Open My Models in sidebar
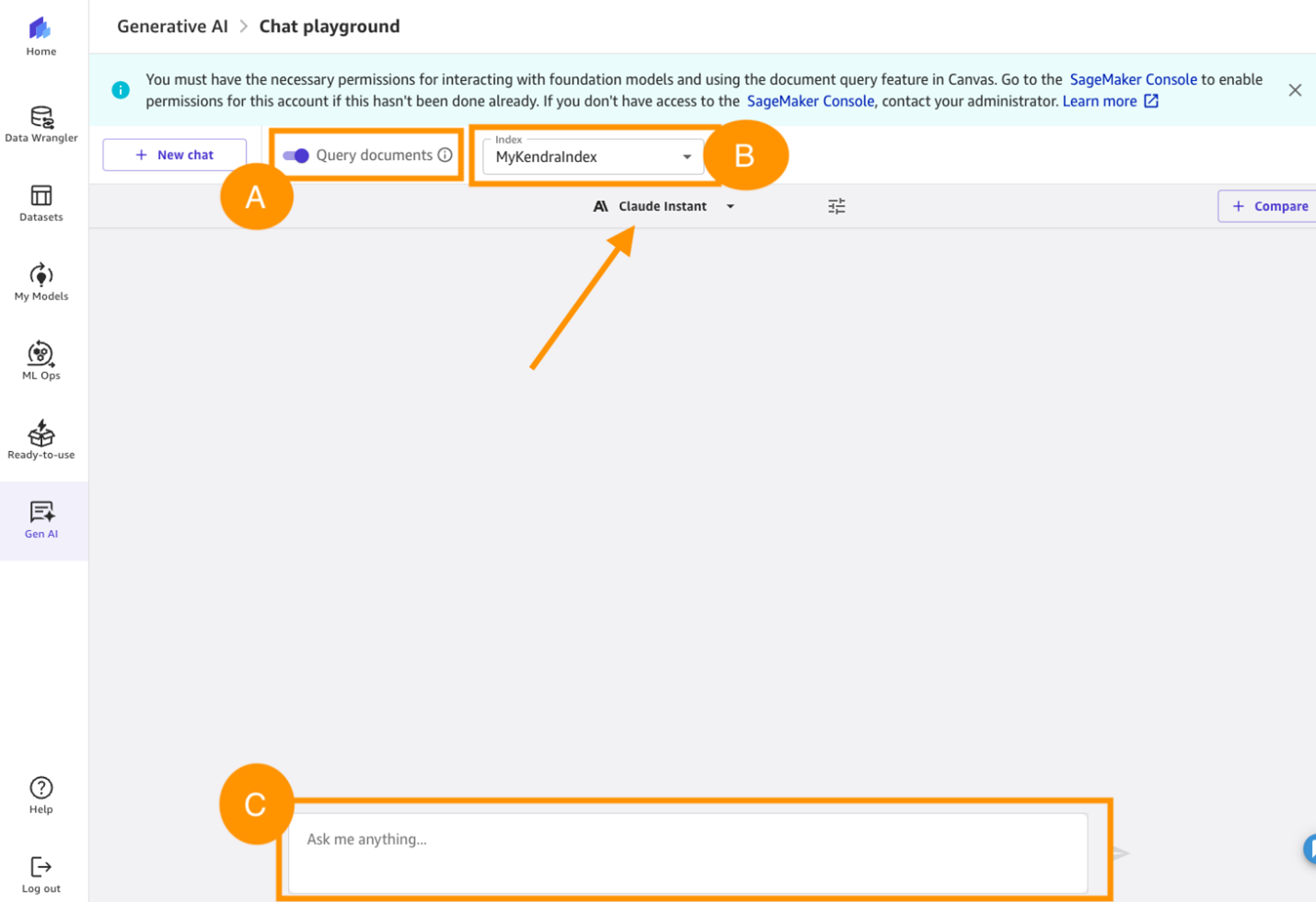1316x902 pixels. click(x=41, y=274)
